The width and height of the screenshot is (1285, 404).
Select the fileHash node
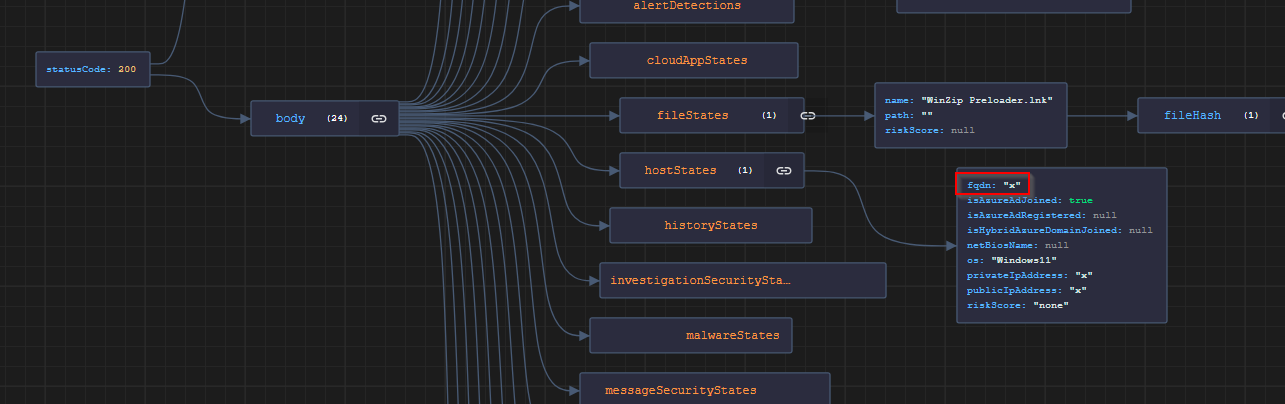pos(1192,116)
